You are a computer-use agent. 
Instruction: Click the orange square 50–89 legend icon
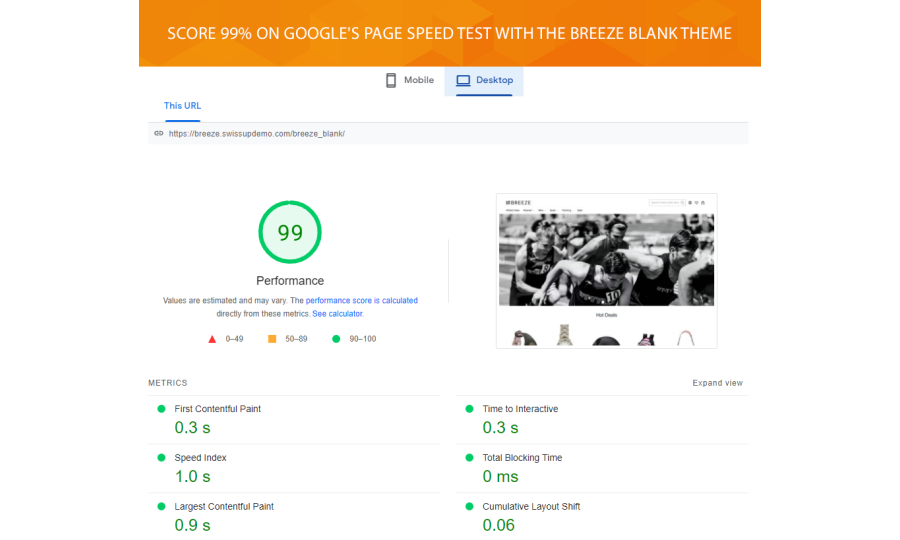coord(272,339)
